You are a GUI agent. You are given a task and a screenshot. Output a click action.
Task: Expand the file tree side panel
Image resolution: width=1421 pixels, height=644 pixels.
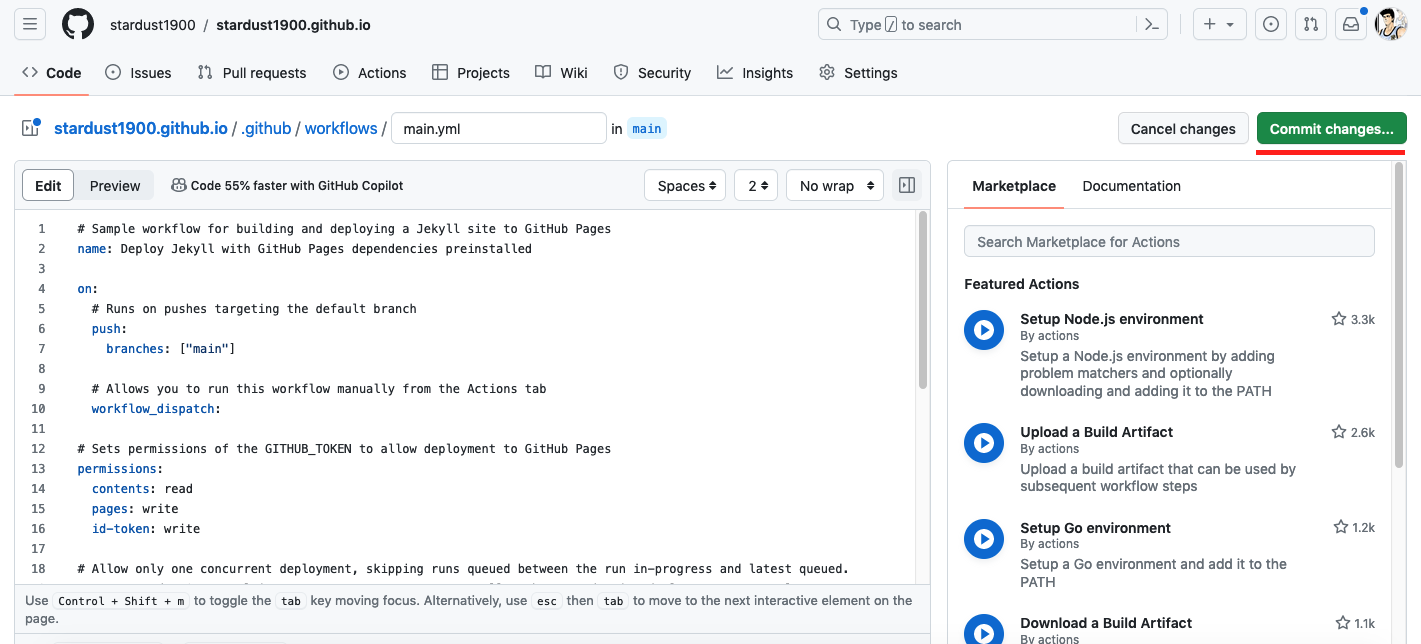click(x=30, y=128)
